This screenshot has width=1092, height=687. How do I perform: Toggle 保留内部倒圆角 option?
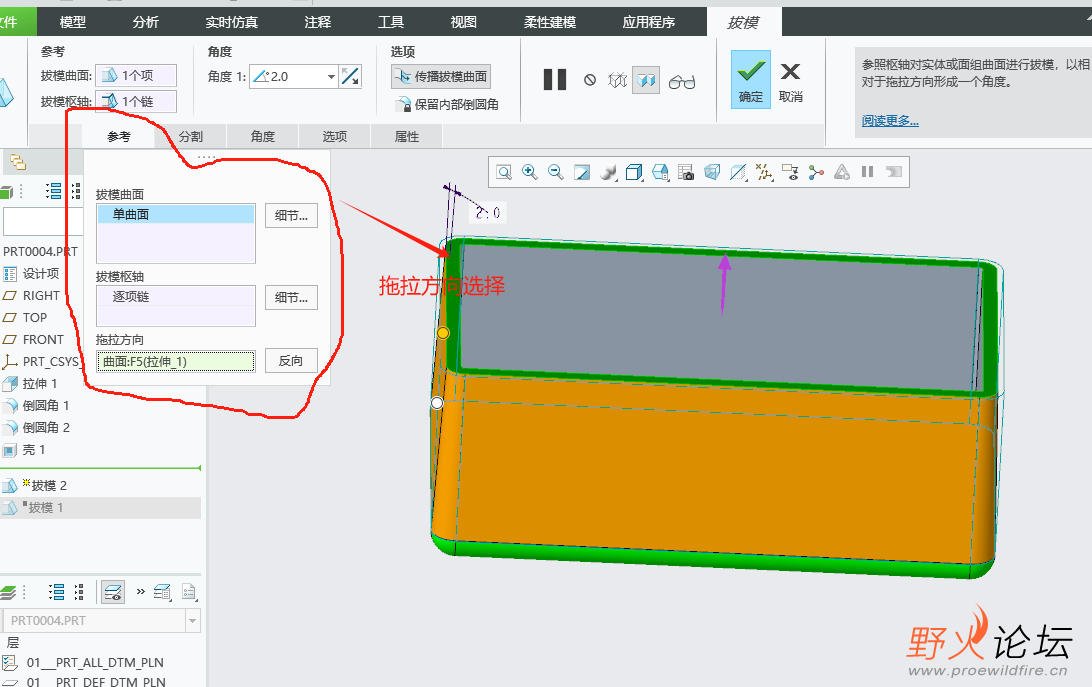coord(447,104)
